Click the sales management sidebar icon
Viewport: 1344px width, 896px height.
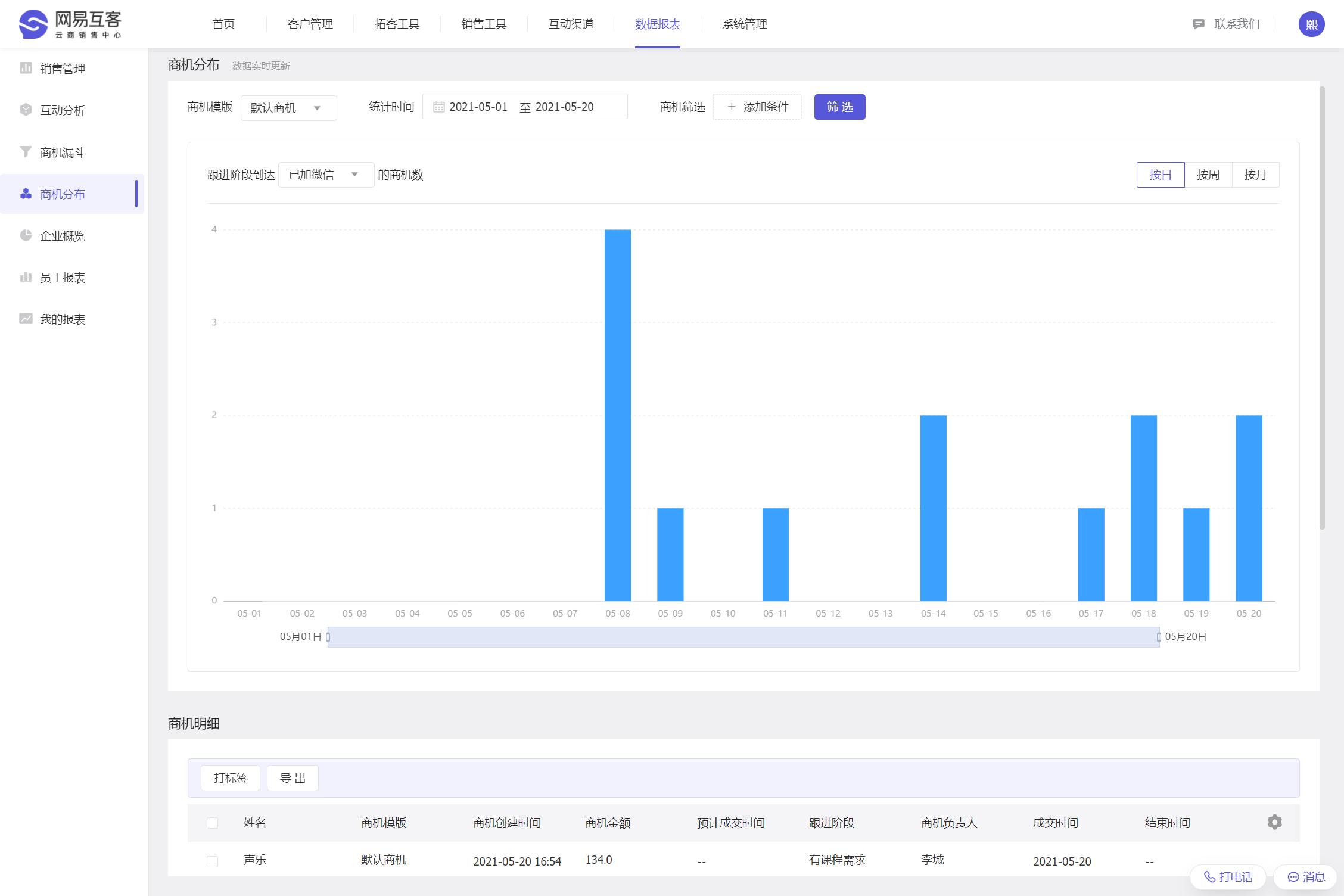(26, 68)
